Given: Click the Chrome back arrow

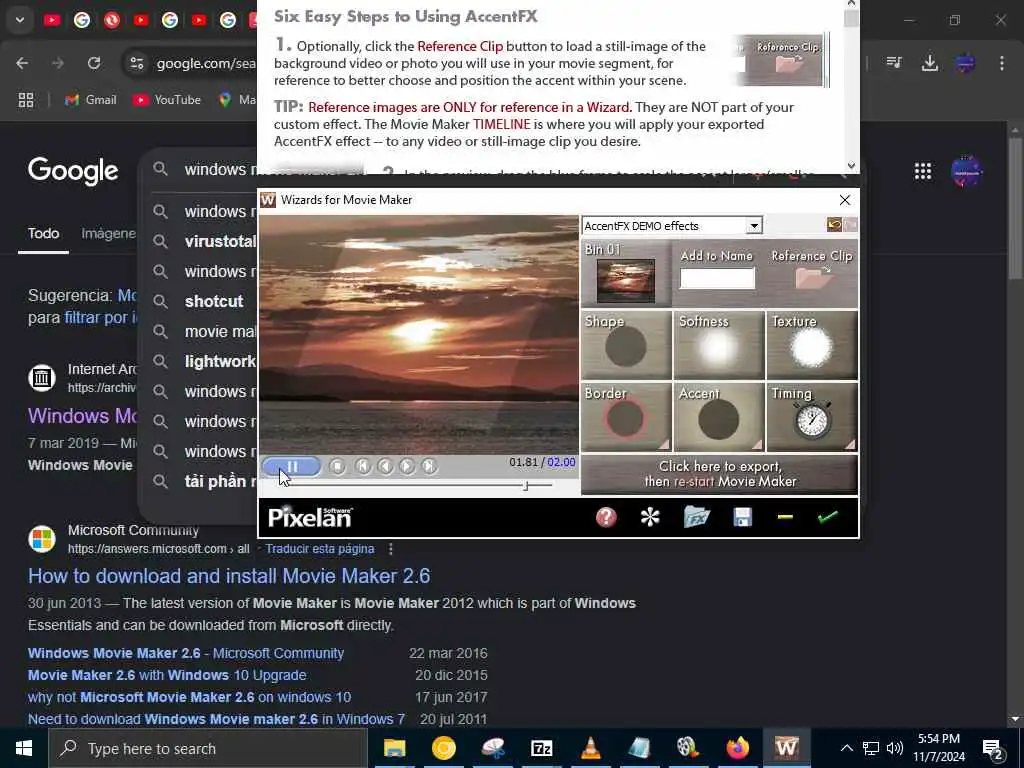Looking at the screenshot, I should [22, 63].
